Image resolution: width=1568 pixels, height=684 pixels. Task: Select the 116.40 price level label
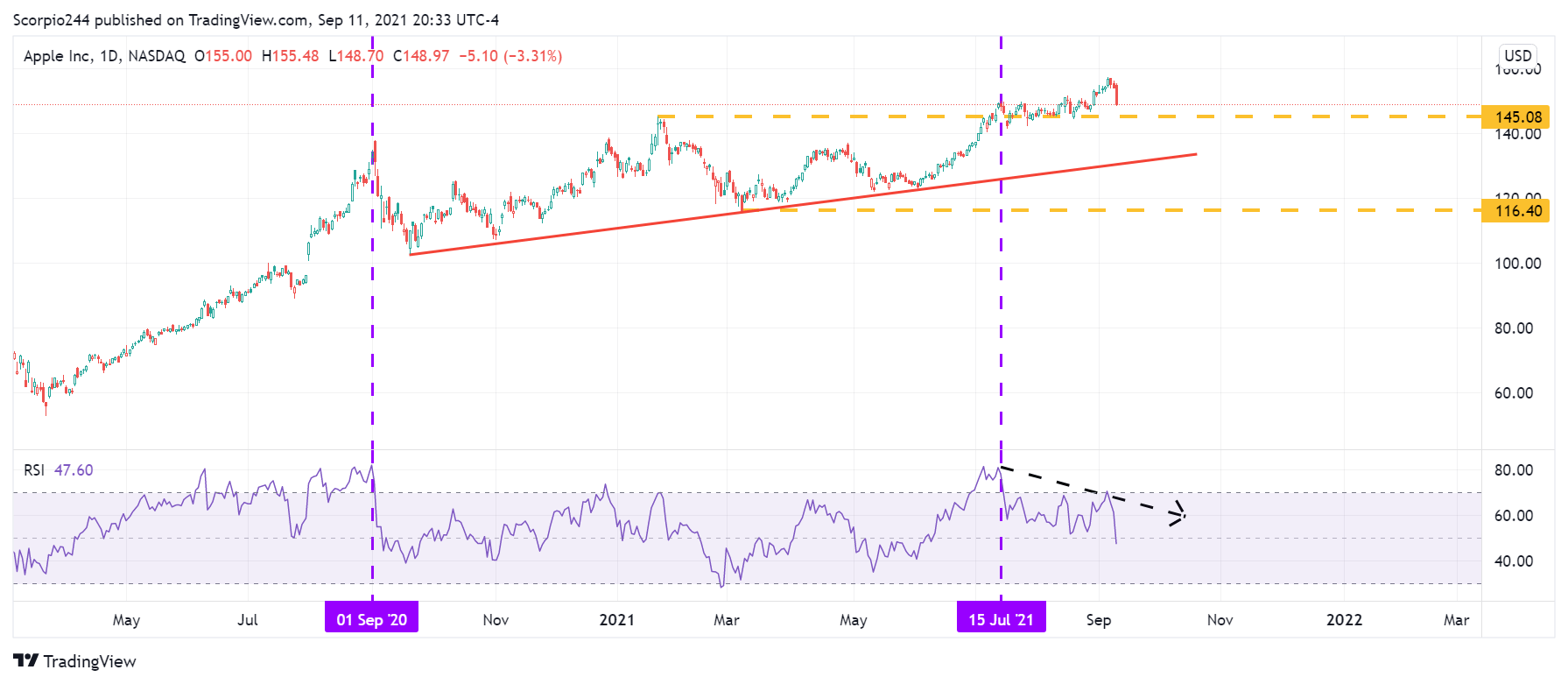point(1515,210)
